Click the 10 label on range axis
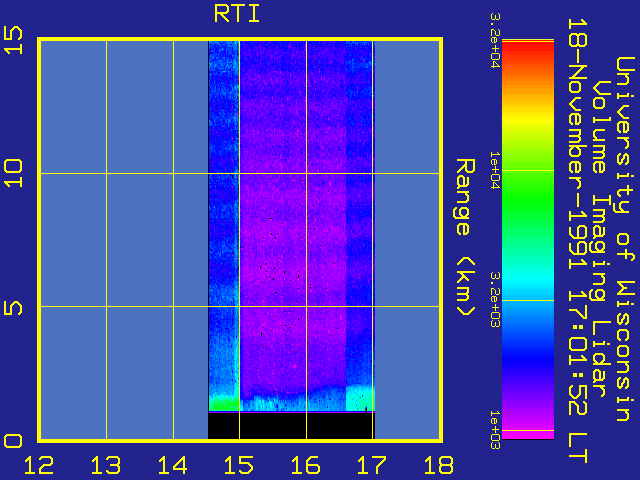Screen dimensions: 640x480 click(x=13, y=173)
